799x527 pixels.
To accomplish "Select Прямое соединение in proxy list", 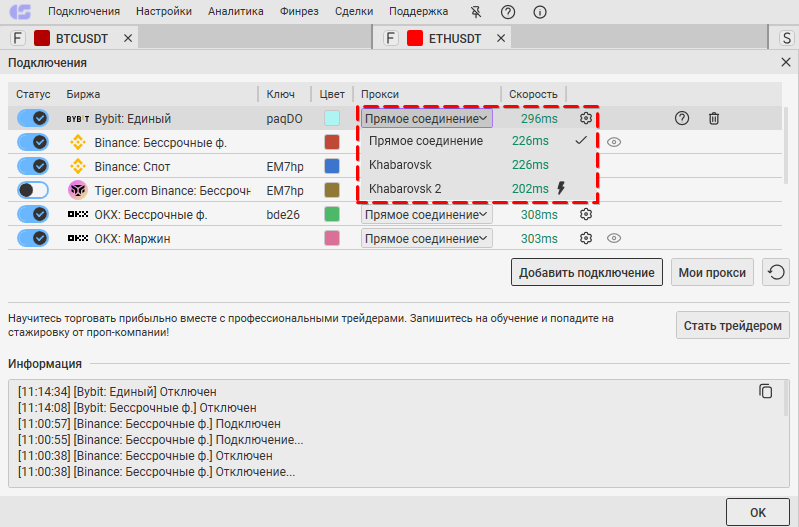I will tap(478, 141).
